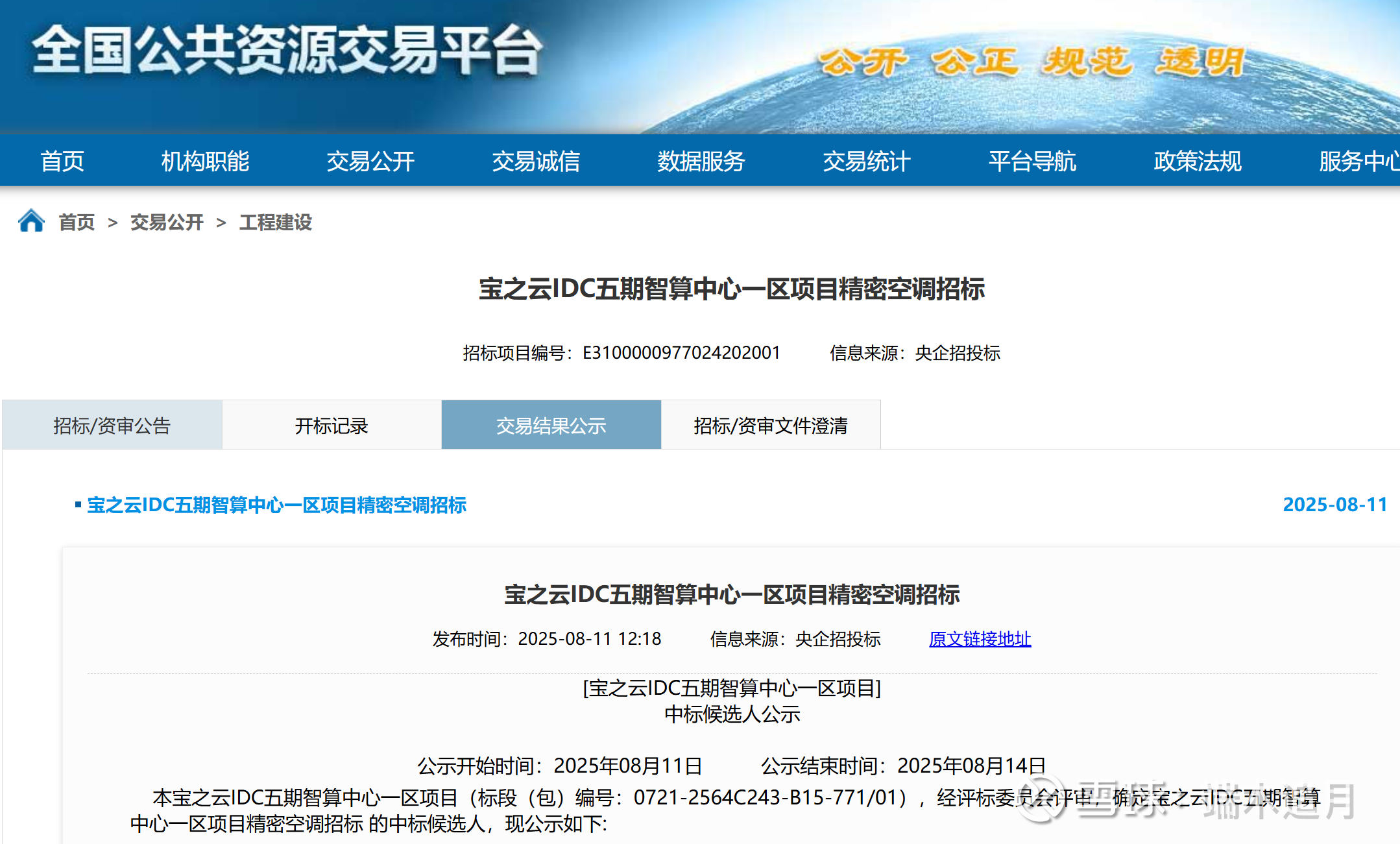Click project number E3100000977024202001
The width and height of the screenshot is (1400, 844).
coord(681,353)
